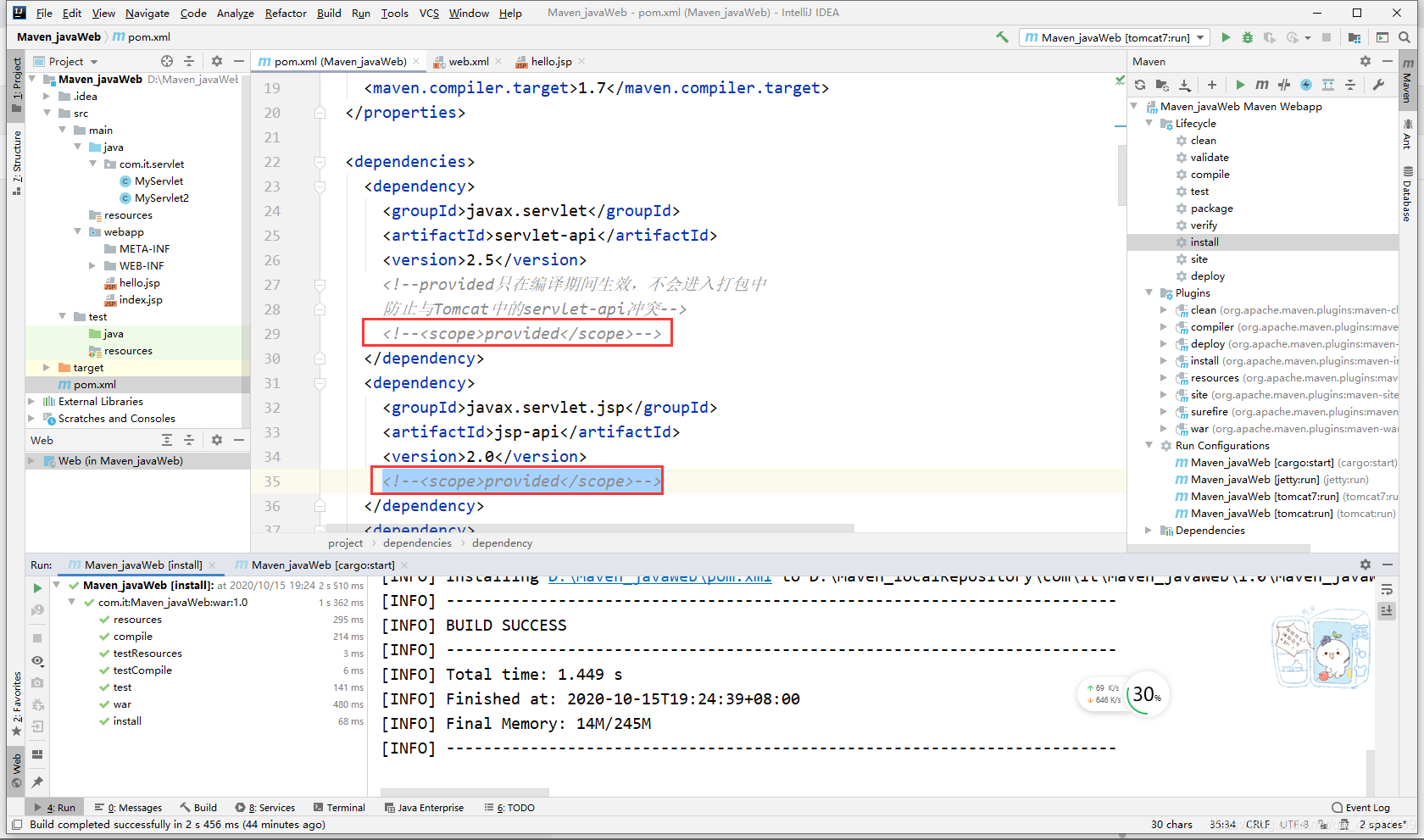Open the TODO tool window

point(509,808)
